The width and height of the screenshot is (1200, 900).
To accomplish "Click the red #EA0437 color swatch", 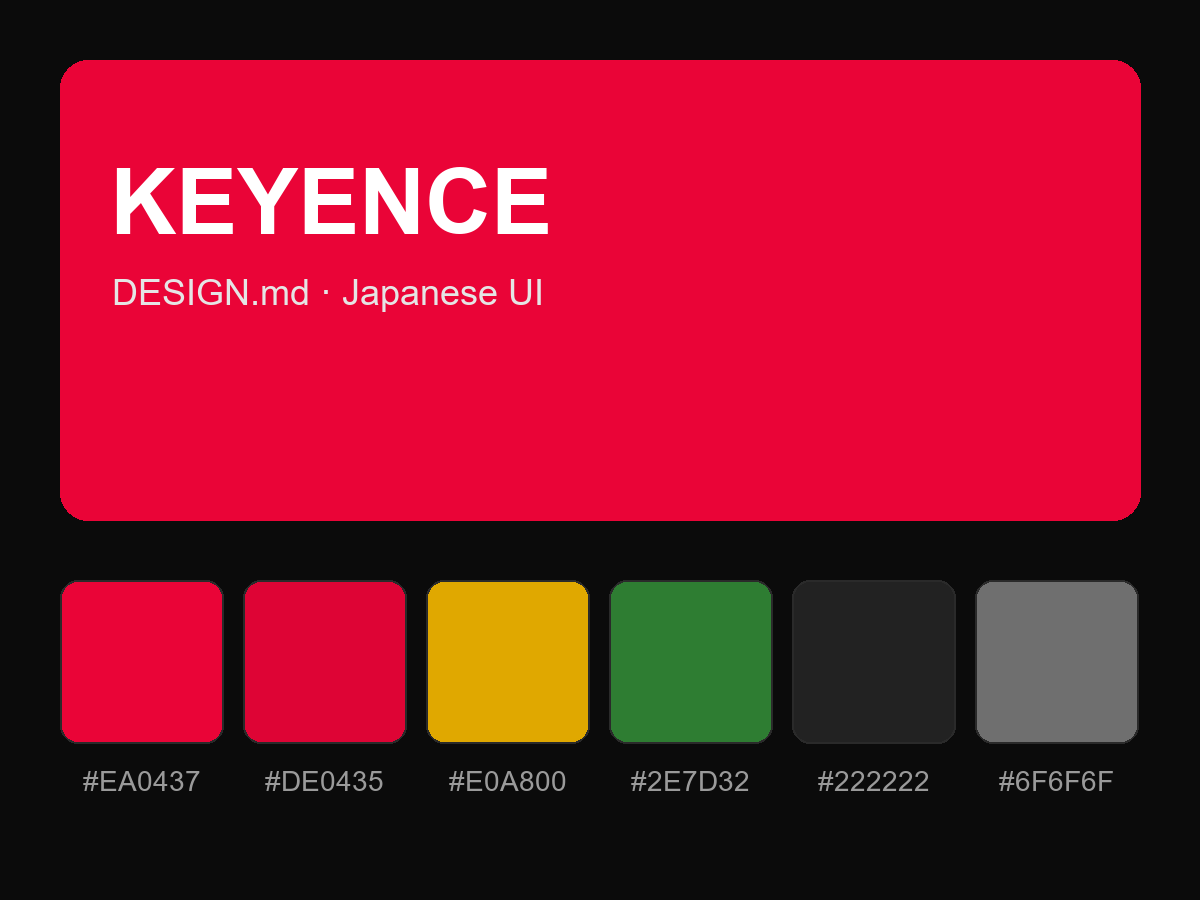I will (x=141, y=662).
